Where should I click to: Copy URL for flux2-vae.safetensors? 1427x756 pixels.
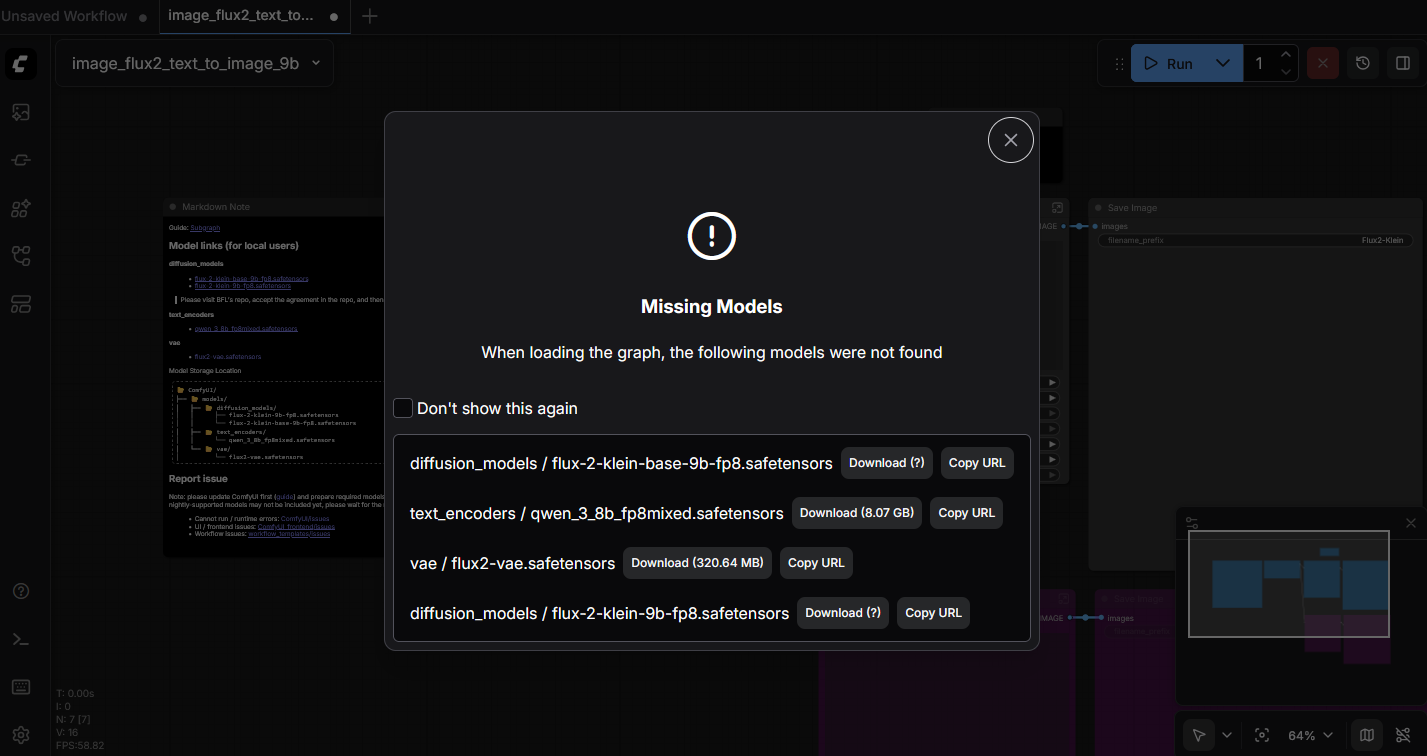pyautogui.click(x=816, y=563)
